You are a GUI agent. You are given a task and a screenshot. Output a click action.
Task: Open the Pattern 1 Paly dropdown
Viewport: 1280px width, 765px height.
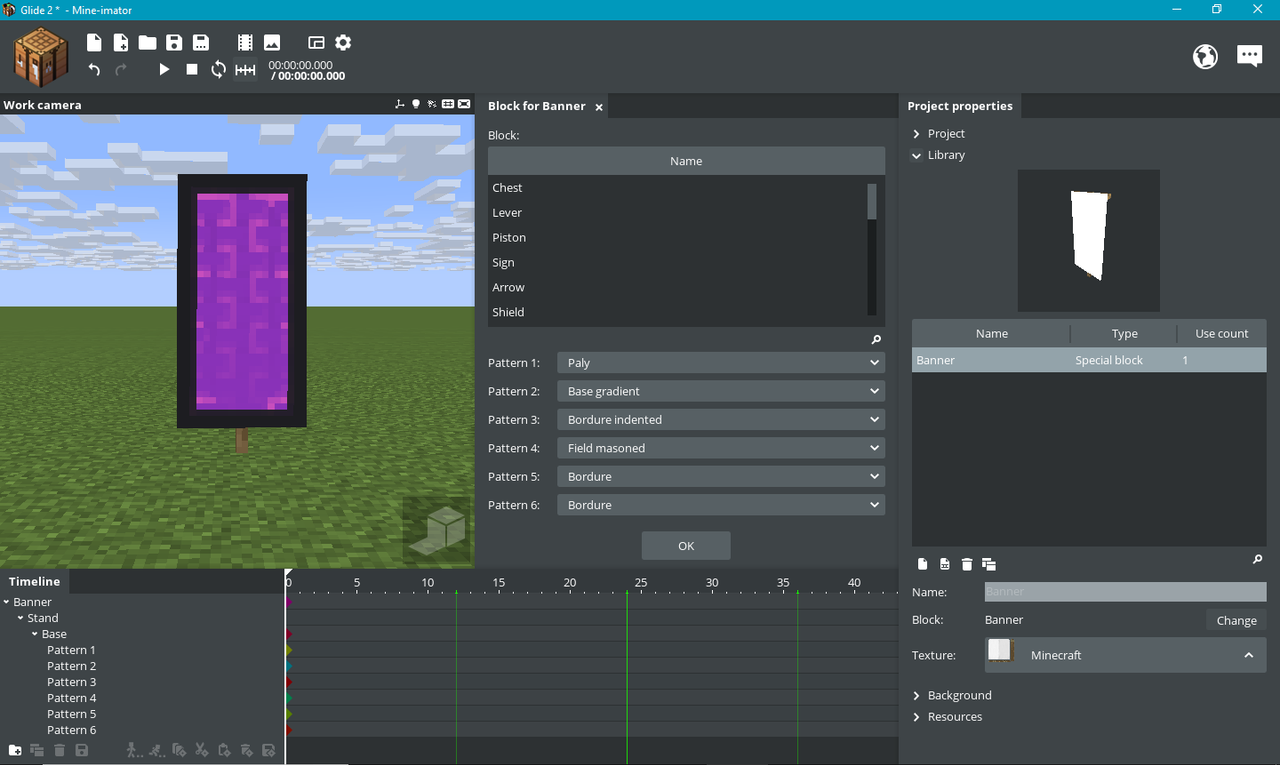(x=721, y=363)
